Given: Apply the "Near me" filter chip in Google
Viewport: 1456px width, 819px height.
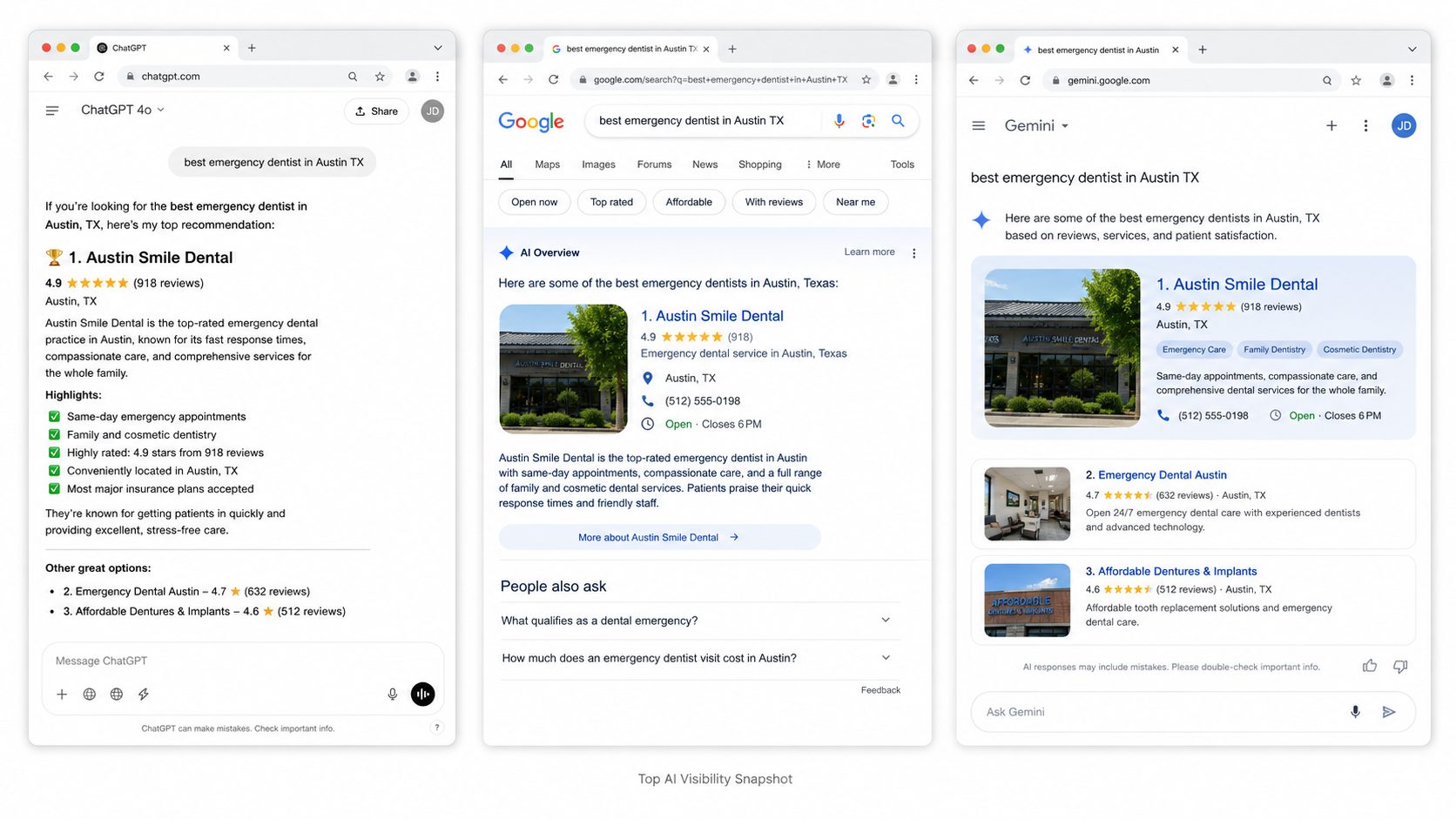Looking at the screenshot, I should click(x=855, y=203).
